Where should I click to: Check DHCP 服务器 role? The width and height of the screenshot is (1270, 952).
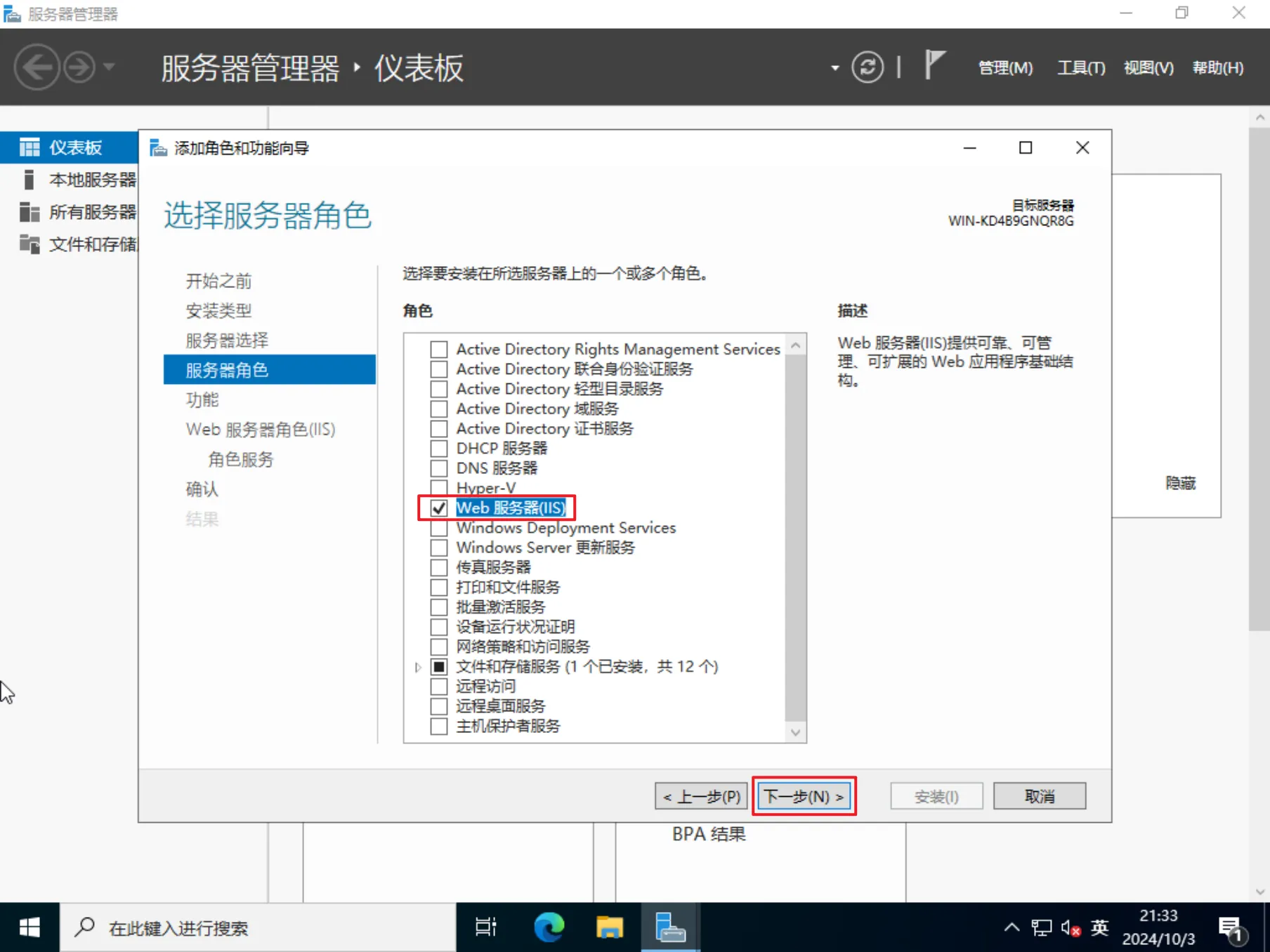click(439, 448)
